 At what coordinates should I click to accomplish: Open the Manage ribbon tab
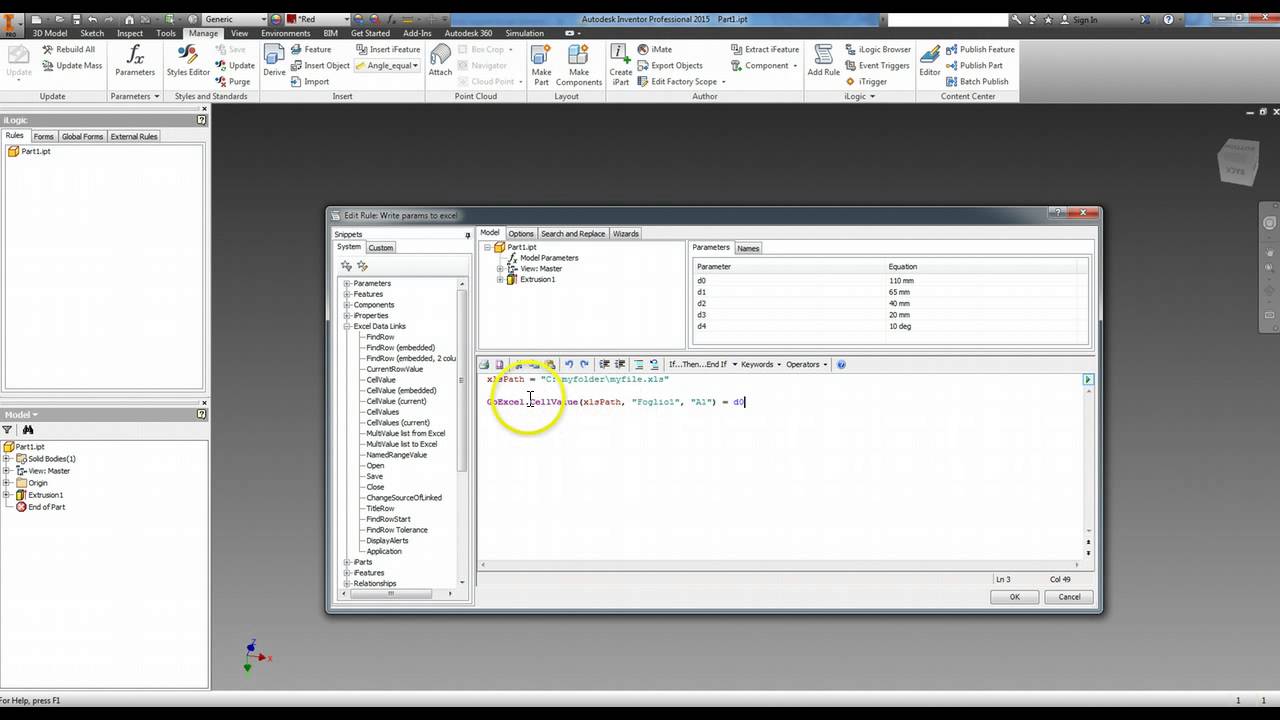[203, 33]
